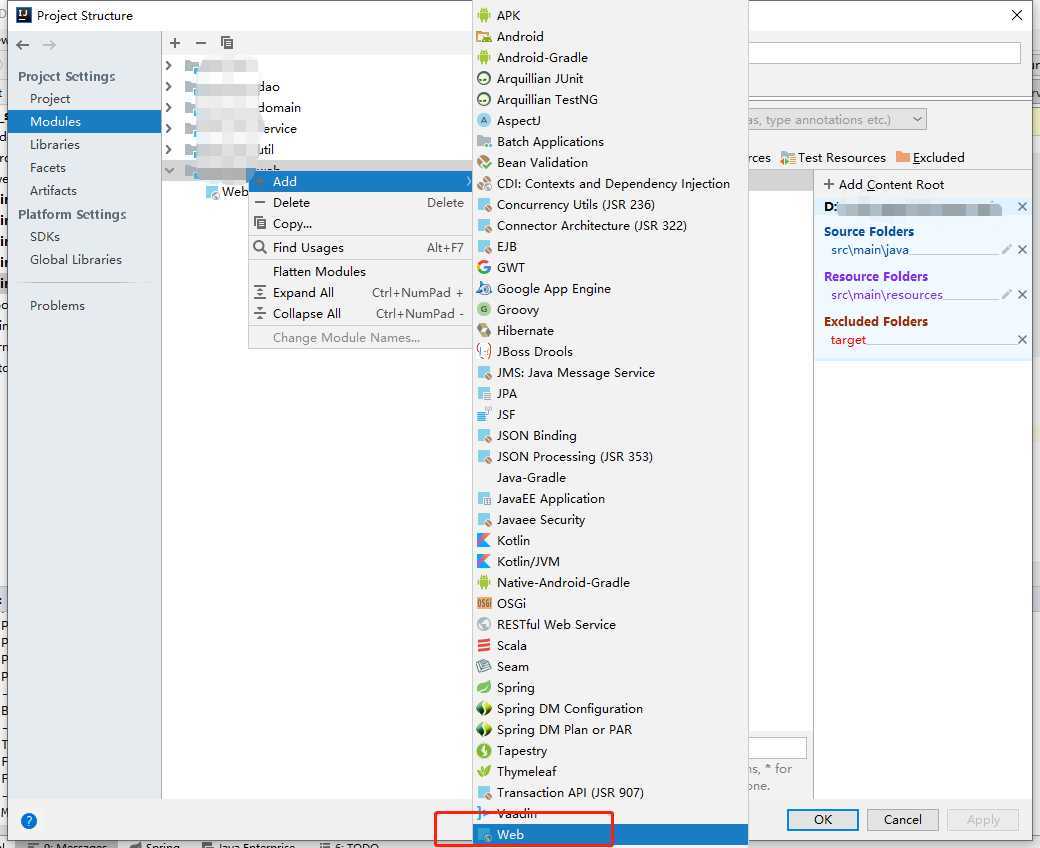This screenshot has width=1040, height=848.
Task: Collapse the expanded module containing Web
Action: click(170, 170)
